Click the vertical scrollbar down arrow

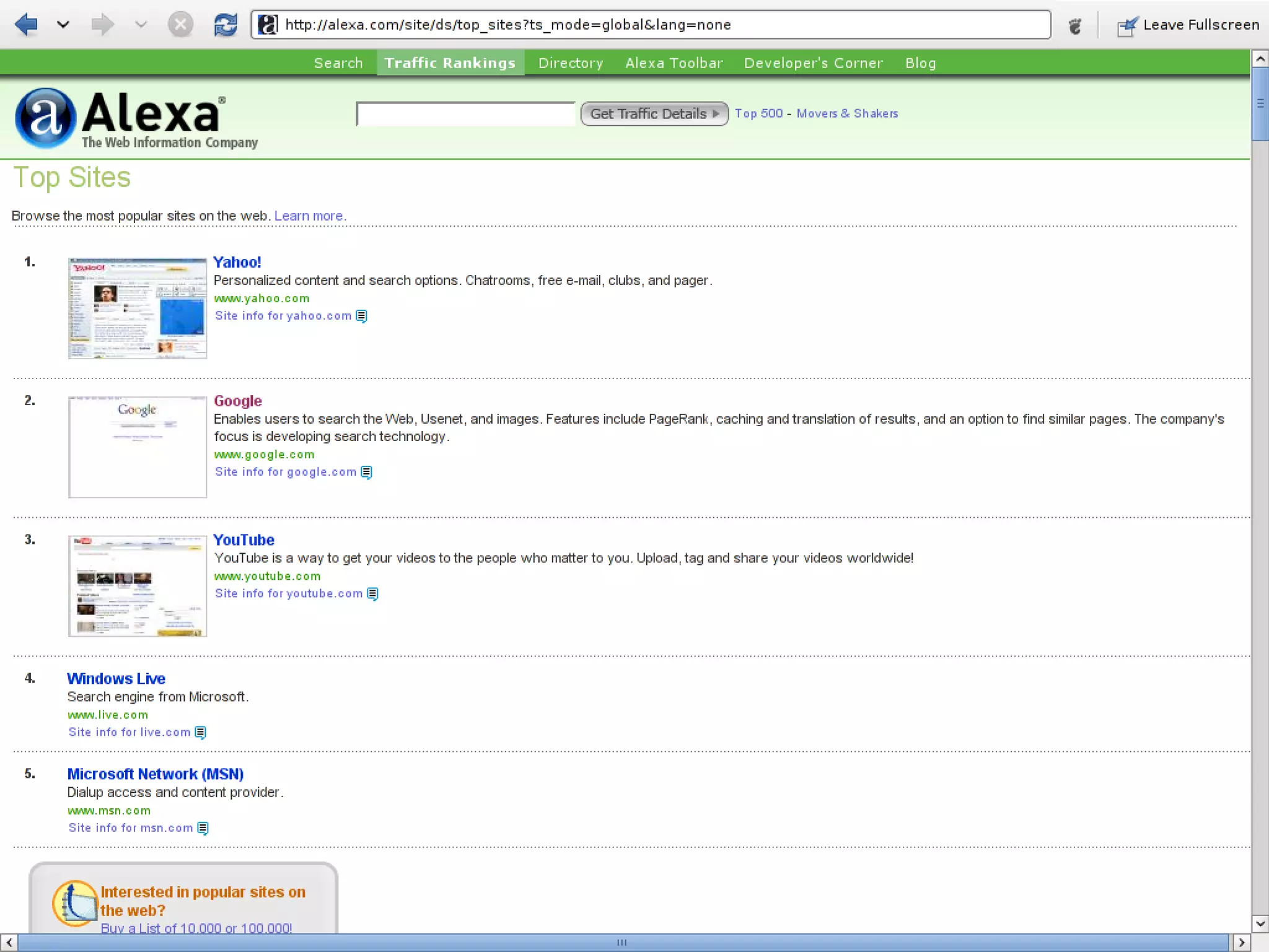click(x=1260, y=924)
